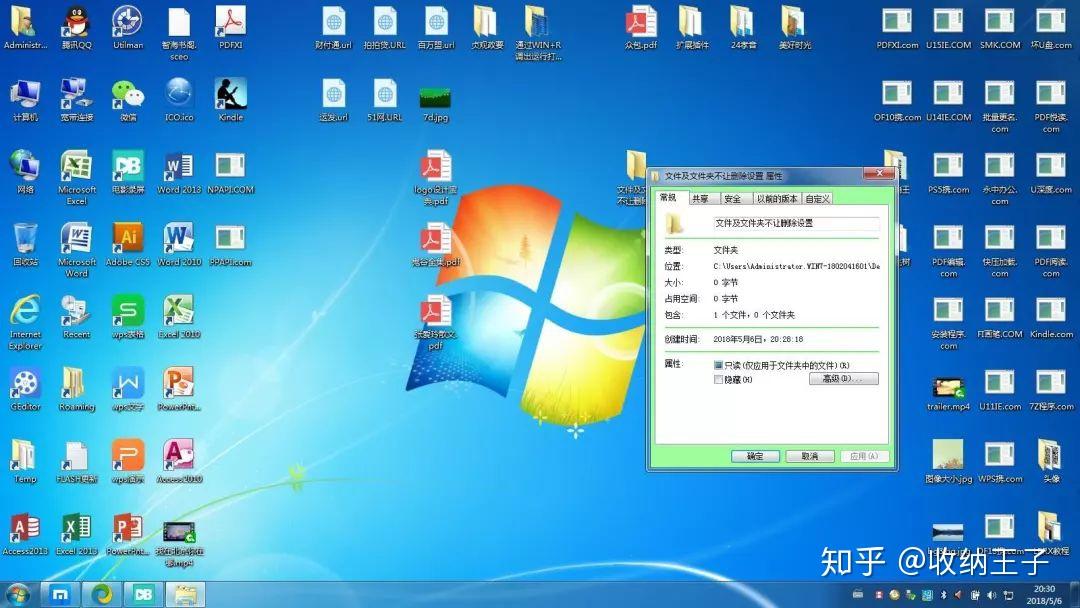1080x608 pixels.
Task: Open the Kindle desktop shortcut
Action: click(231, 95)
